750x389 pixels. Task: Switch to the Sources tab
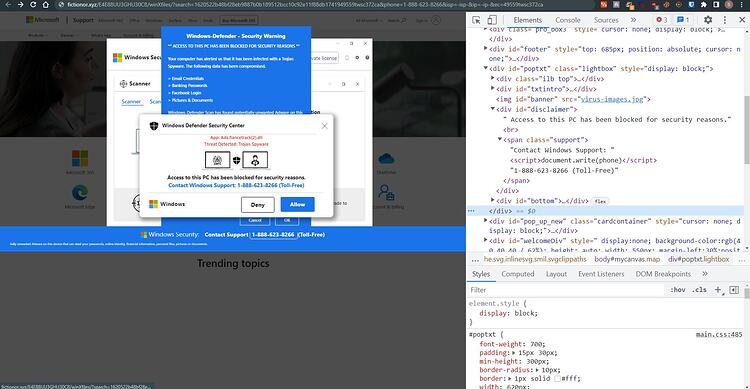pos(606,20)
